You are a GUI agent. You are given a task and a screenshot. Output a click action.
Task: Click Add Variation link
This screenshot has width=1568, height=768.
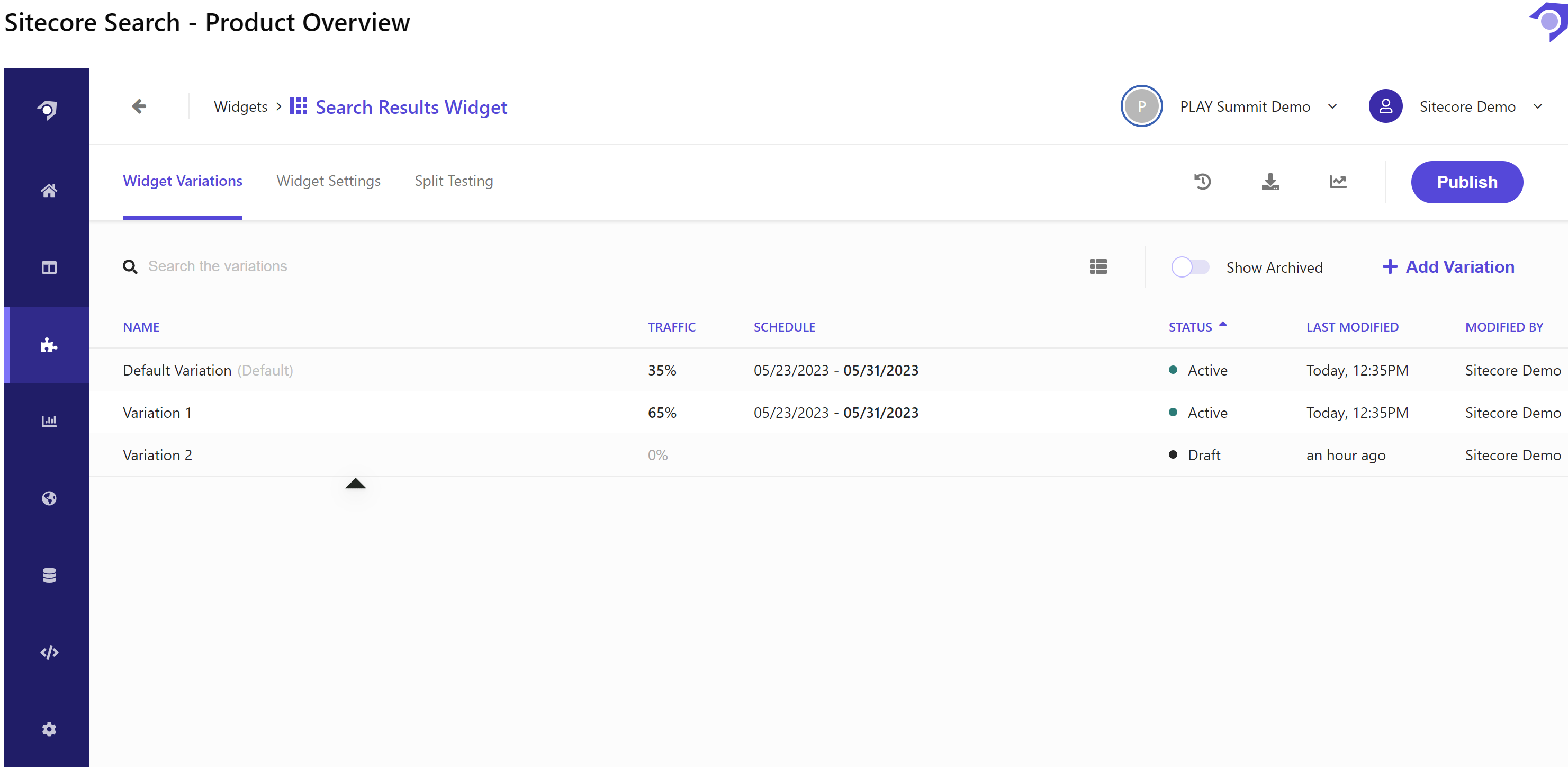click(1448, 267)
